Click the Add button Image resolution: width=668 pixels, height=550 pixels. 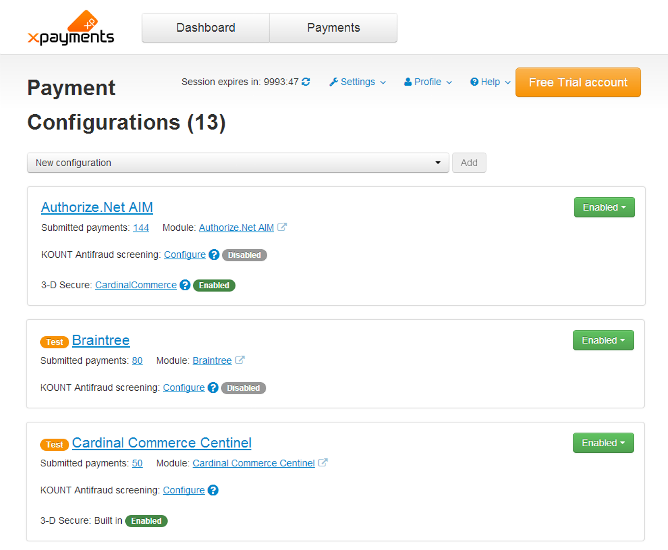469,163
